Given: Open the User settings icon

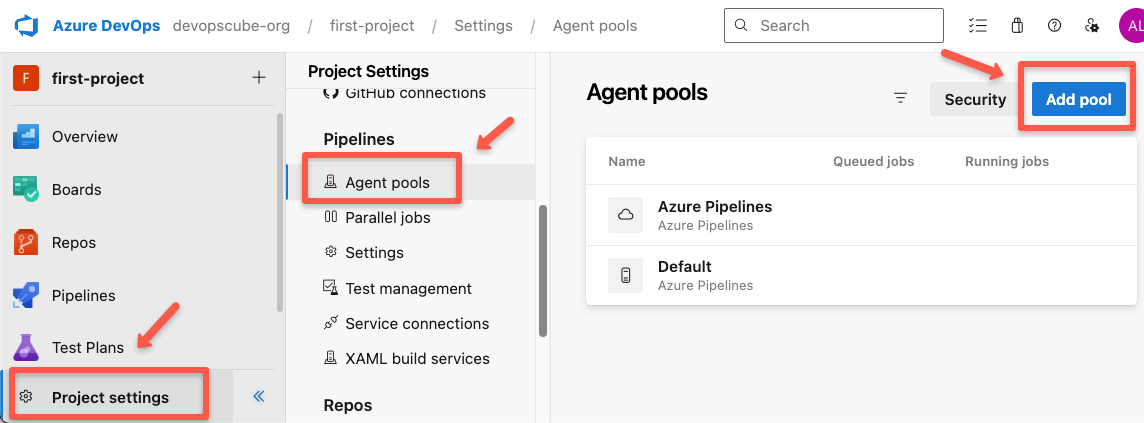Looking at the screenshot, I should click(1091, 26).
